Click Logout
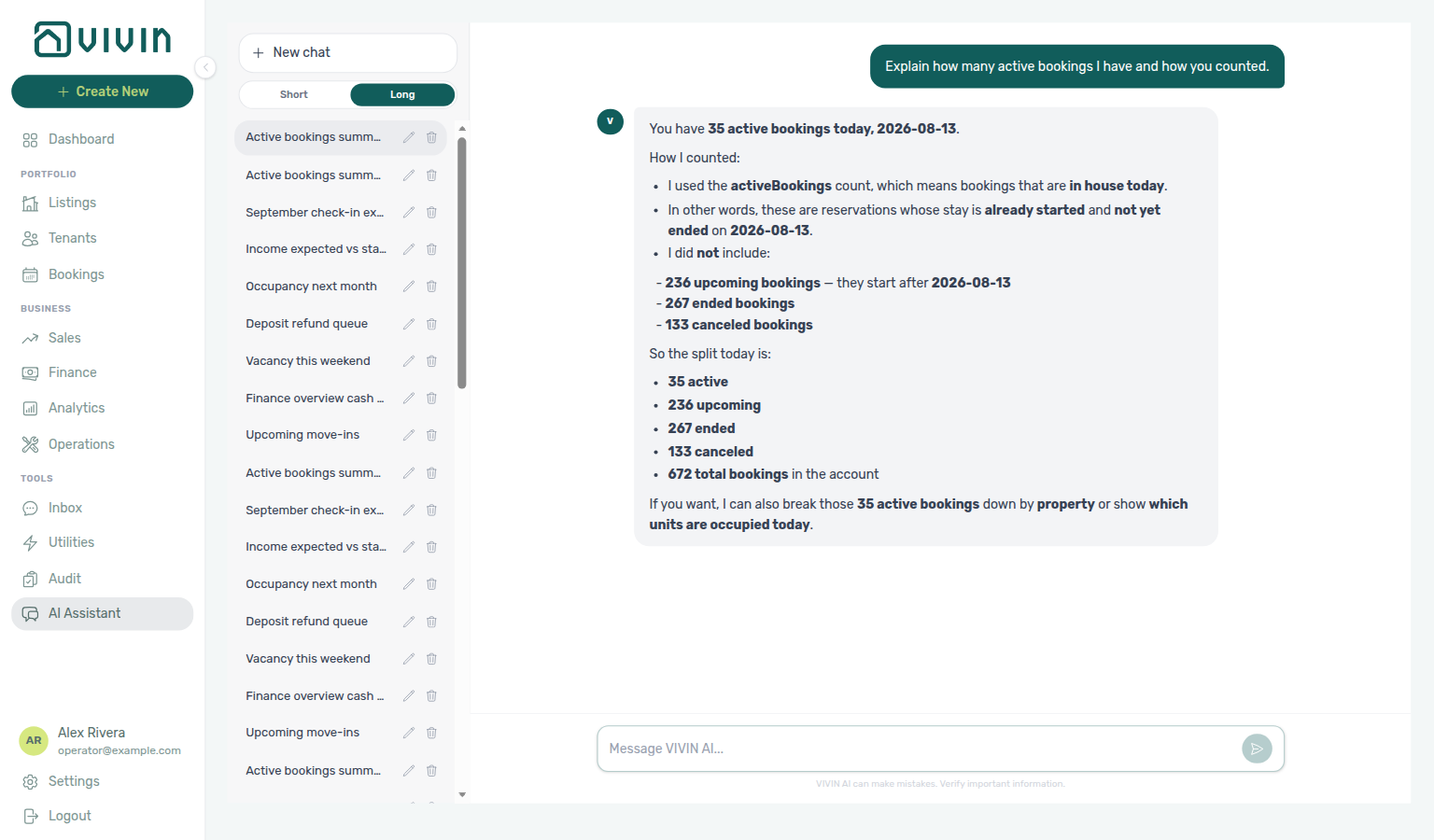 coord(103,816)
